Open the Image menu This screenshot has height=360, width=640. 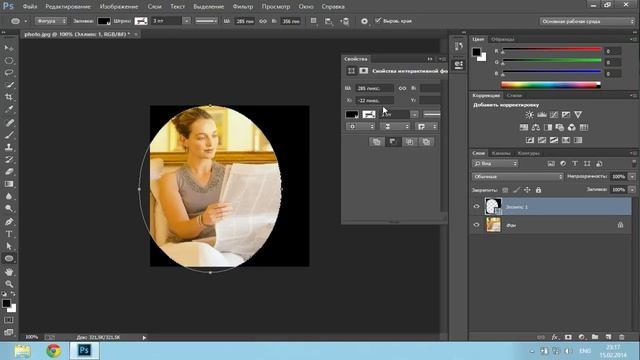(x=119, y=7)
